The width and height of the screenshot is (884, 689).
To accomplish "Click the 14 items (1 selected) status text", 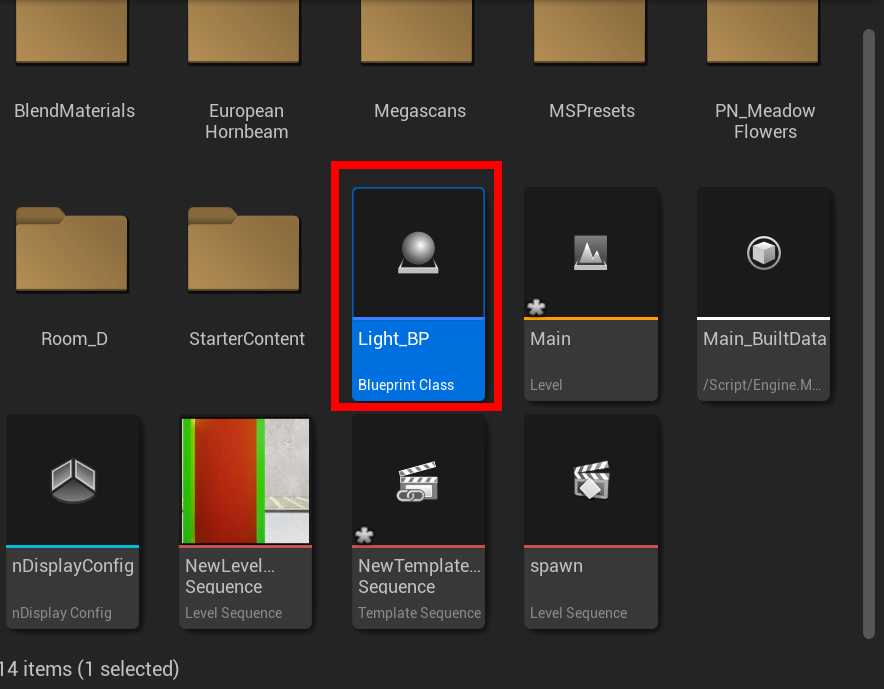I will tap(89, 669).
